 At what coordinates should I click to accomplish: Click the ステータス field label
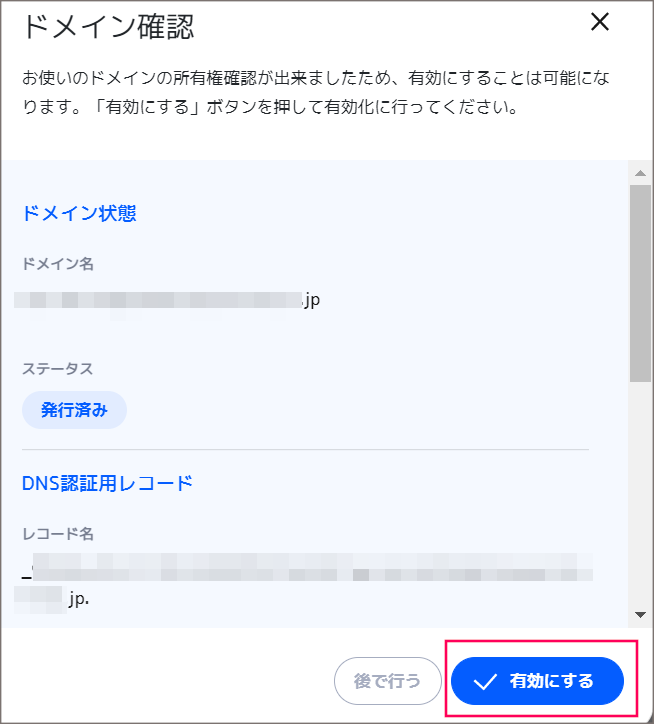click(x=58, y=368)
